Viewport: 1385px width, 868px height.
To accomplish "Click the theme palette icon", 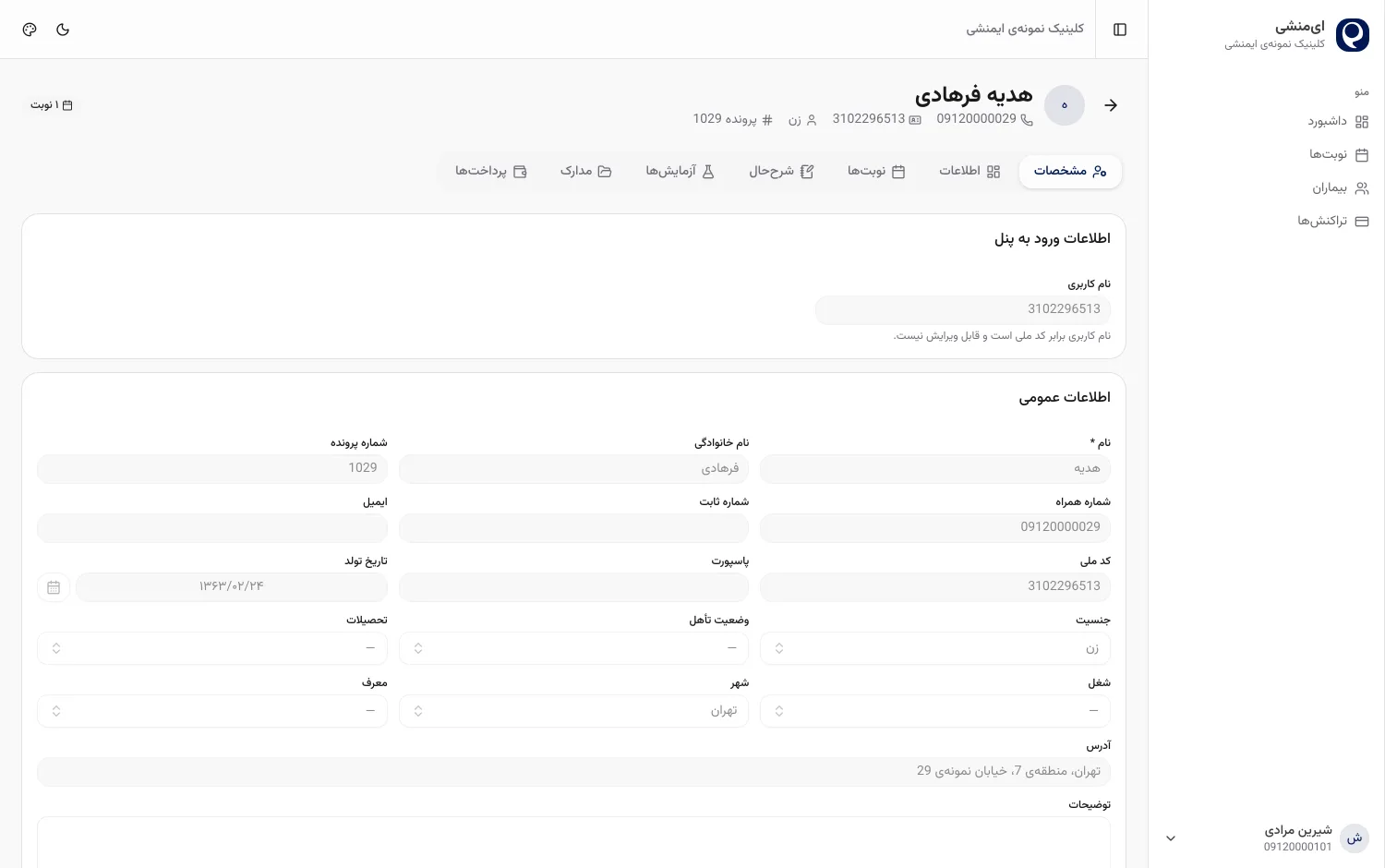I will [x=30, y=30].
